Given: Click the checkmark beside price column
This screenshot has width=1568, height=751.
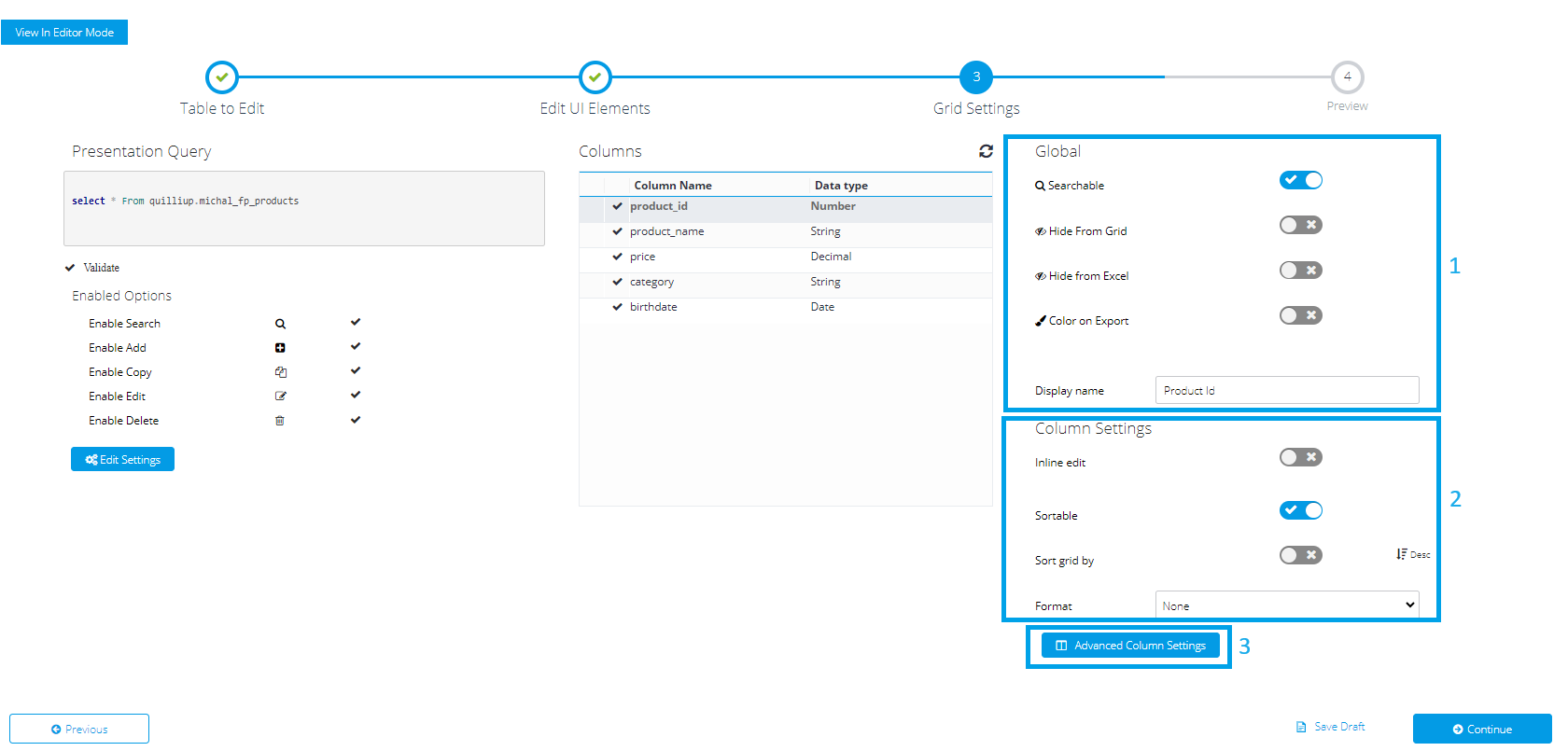Looking at the screenshot, I should [x=617, y=257].
